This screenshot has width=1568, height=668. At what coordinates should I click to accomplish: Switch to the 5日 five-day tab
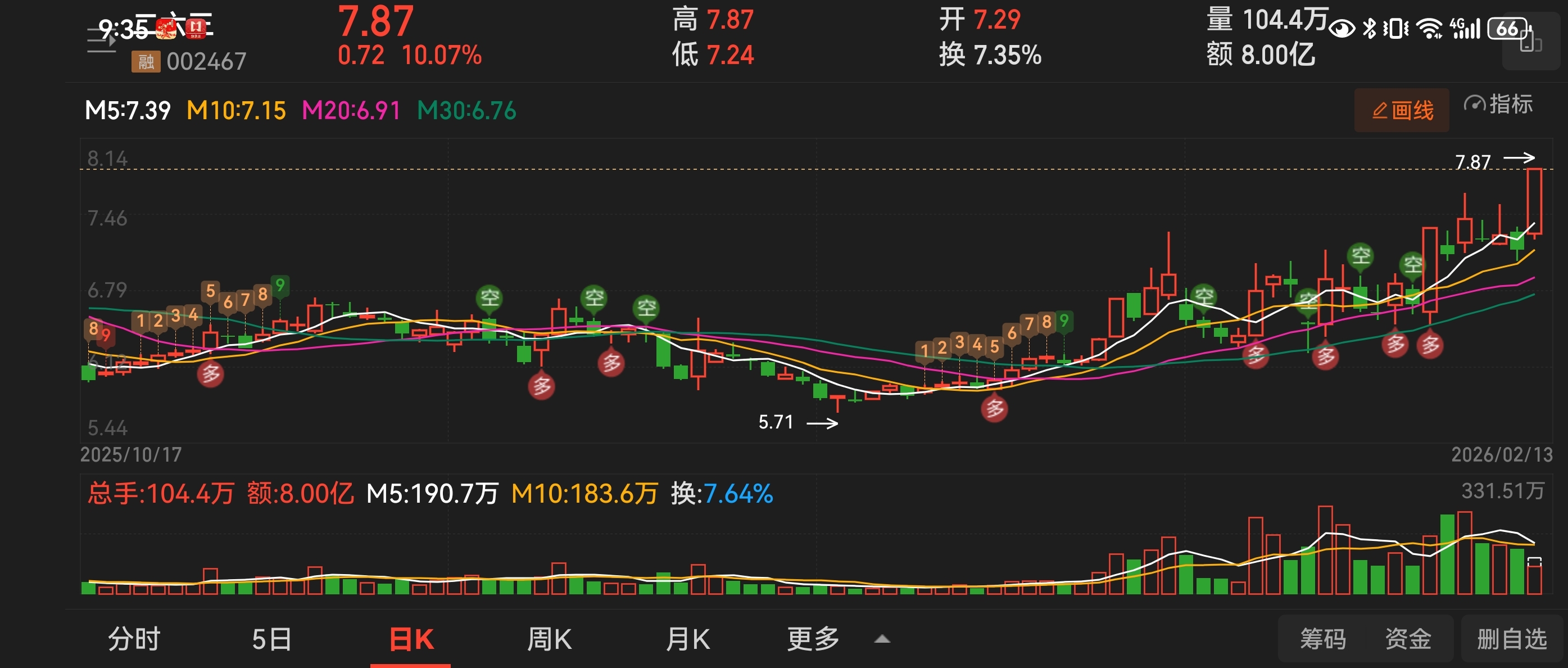coord(271,639)
